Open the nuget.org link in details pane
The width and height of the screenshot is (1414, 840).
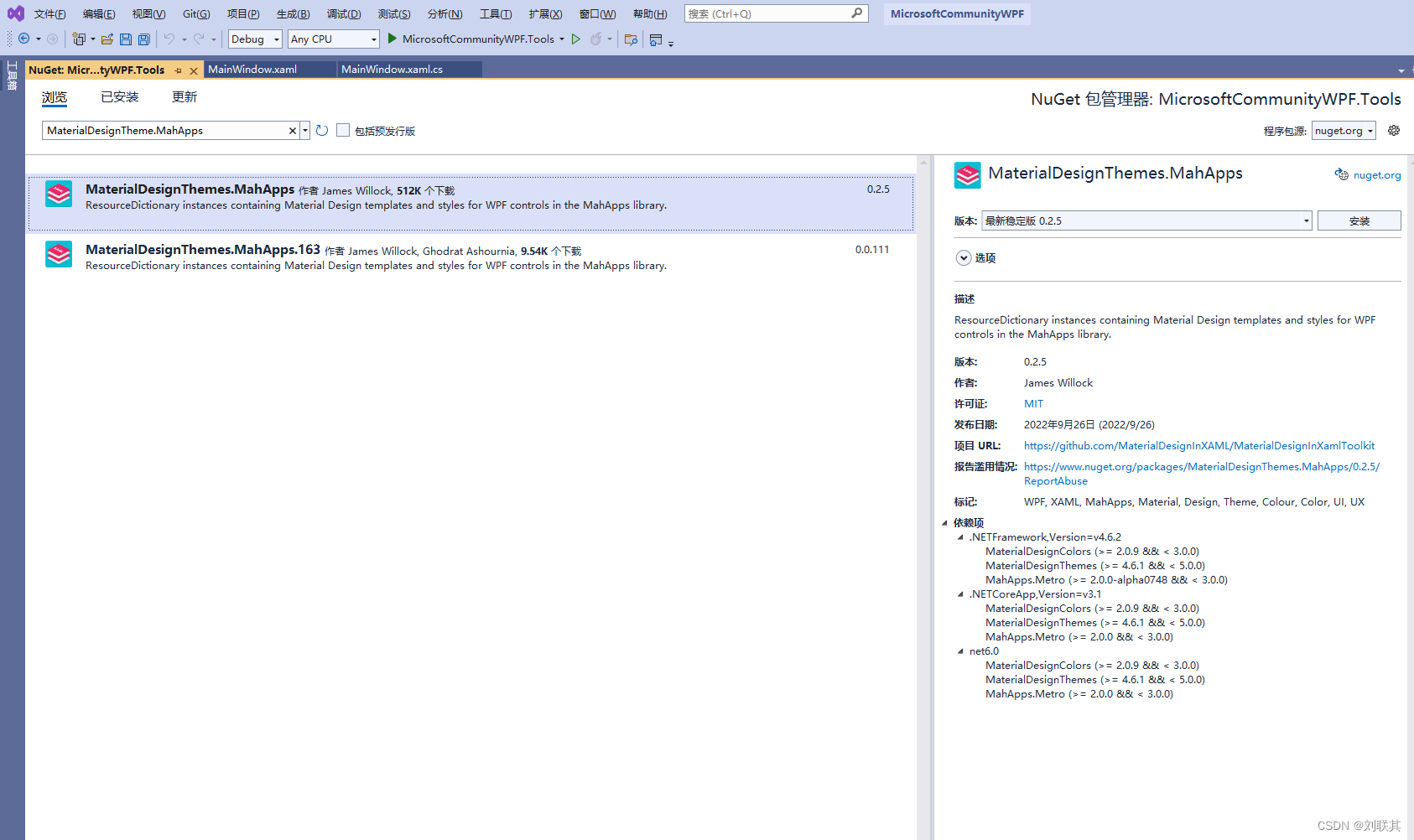tap(1377, 175)
